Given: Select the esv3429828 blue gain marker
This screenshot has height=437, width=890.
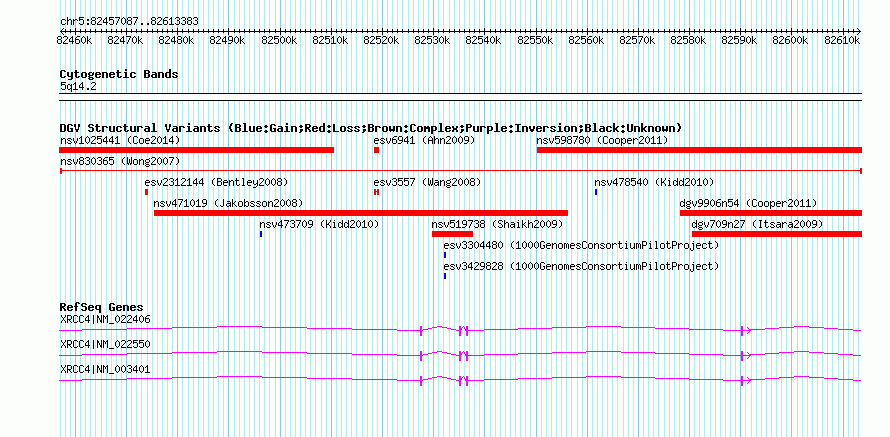Looking at the screenshot, I should coord(445,276).
